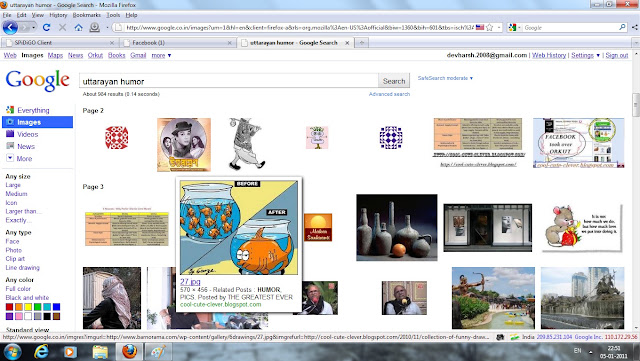This screenshot has height=361, width=640.
Task: Open the Bookmarks menu
Action: [87, 15]
